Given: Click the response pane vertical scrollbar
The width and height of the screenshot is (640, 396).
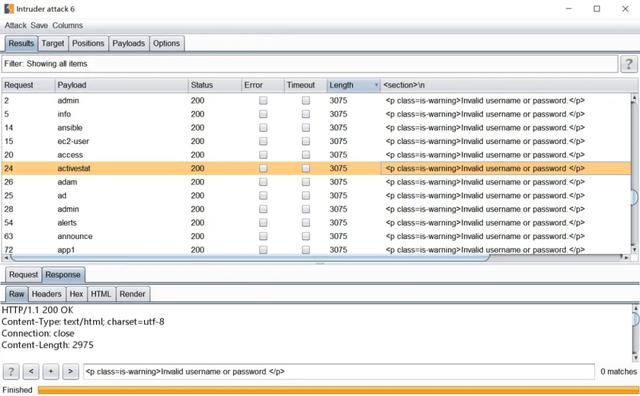Looking at the screenshot, I should tap(636, 333).
